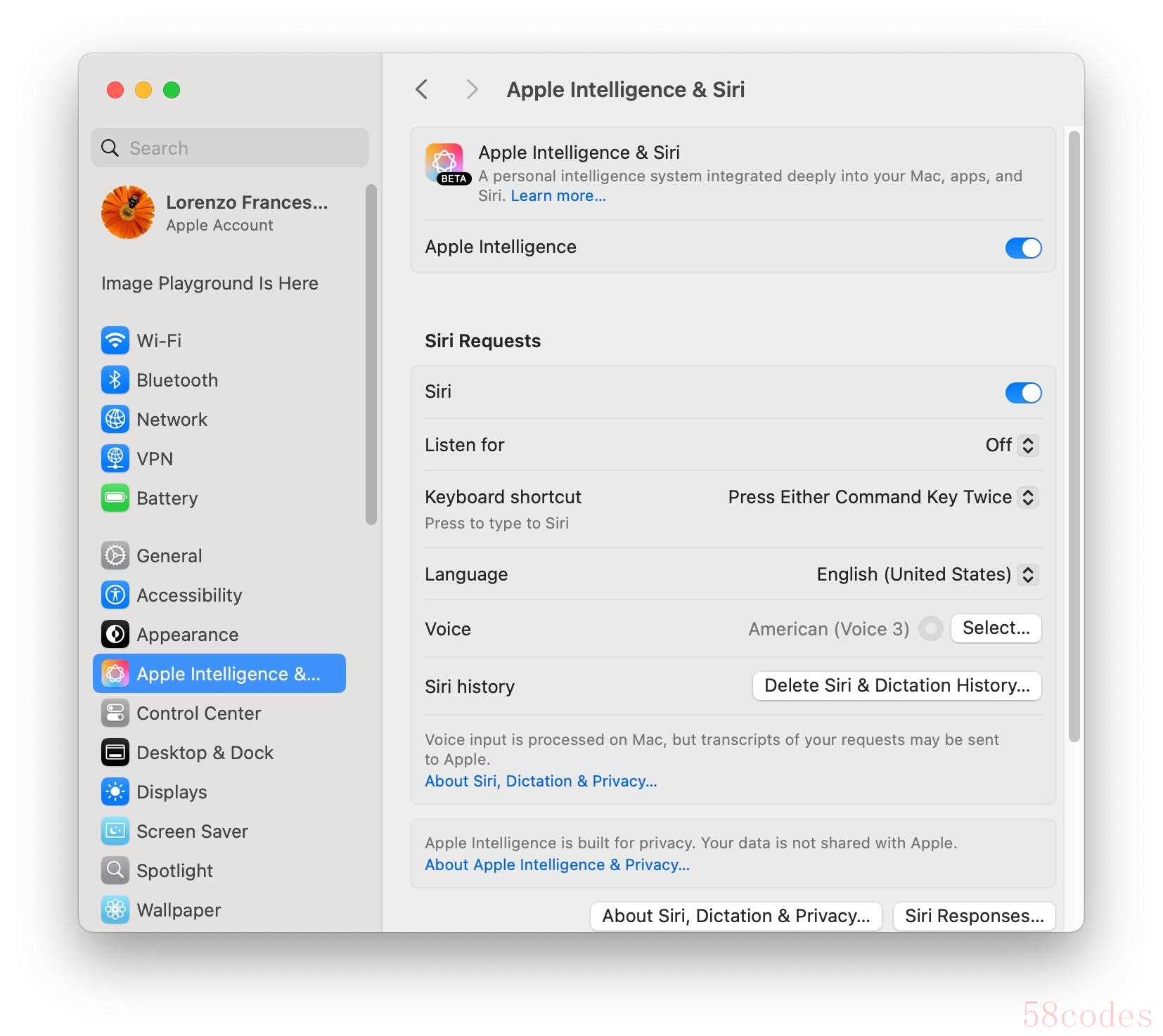The image size is (1163, 1036).
Task: Click Delete Siri & Dictation History button
Action: pos(897,686)
